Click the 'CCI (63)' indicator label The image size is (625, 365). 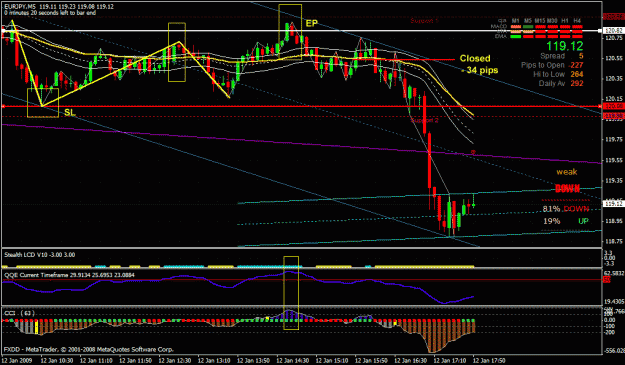click(x=19, y=314)
